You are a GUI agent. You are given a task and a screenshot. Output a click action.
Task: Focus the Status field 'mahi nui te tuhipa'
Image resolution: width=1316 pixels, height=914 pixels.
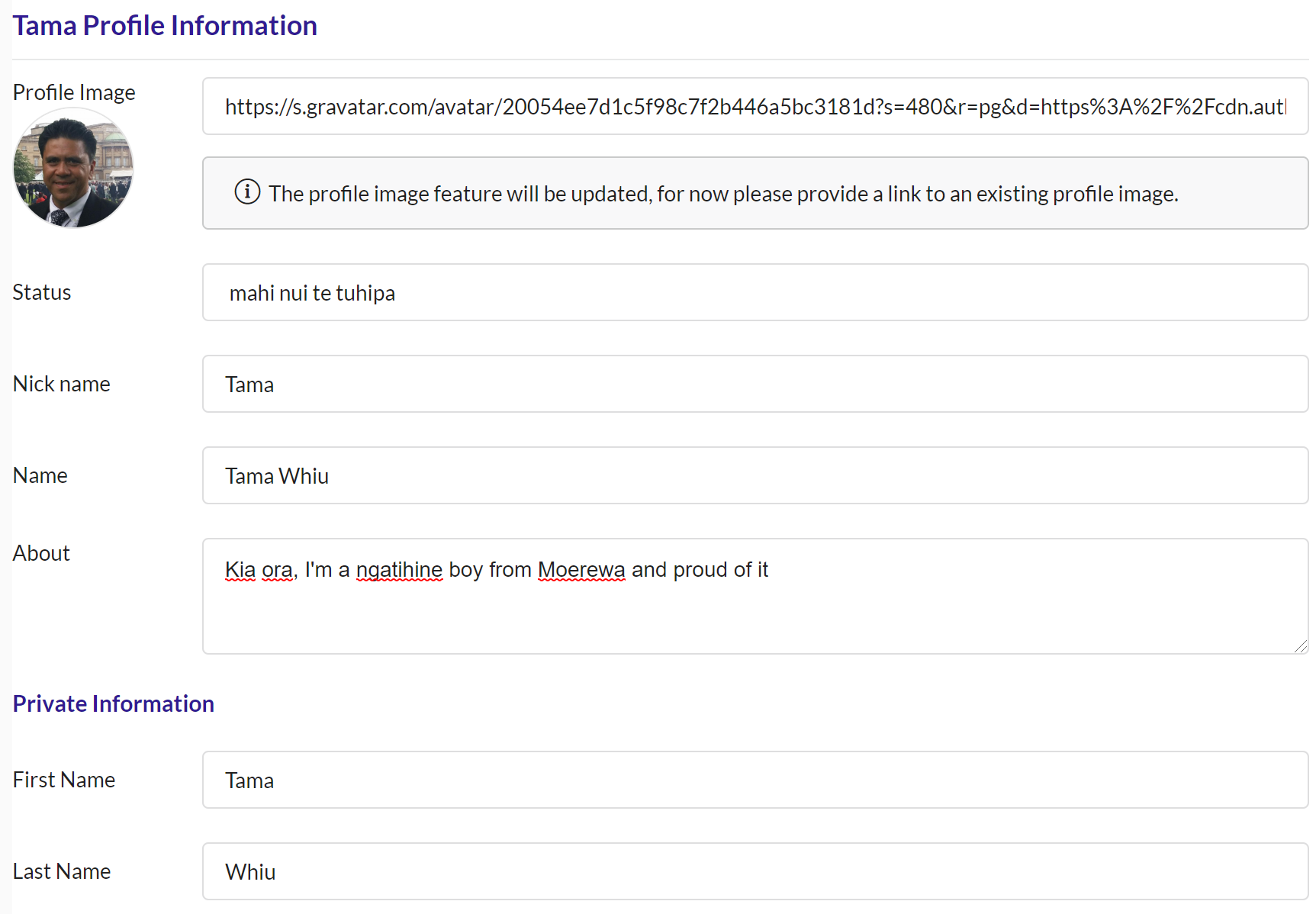(x=755, y=292)
